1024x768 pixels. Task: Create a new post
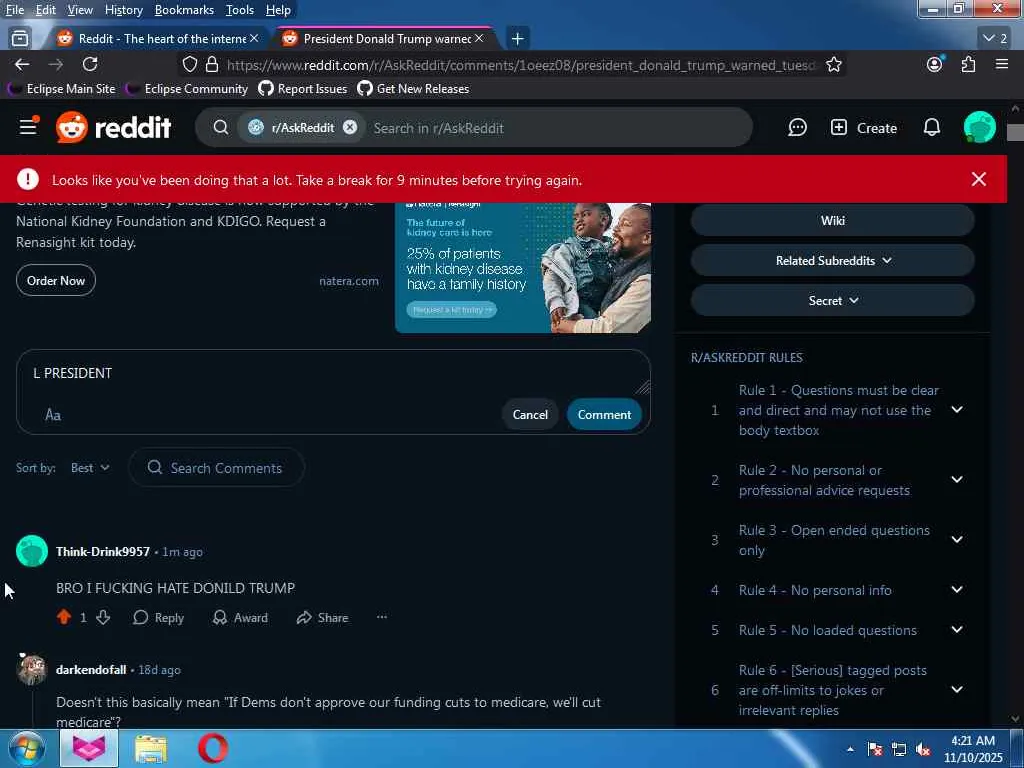coord(863,127)
